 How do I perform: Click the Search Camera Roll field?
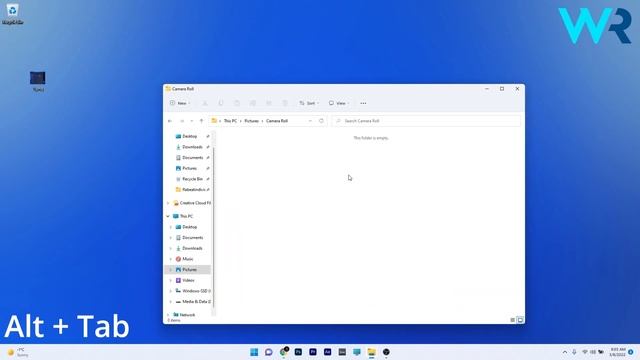point(426,121)
